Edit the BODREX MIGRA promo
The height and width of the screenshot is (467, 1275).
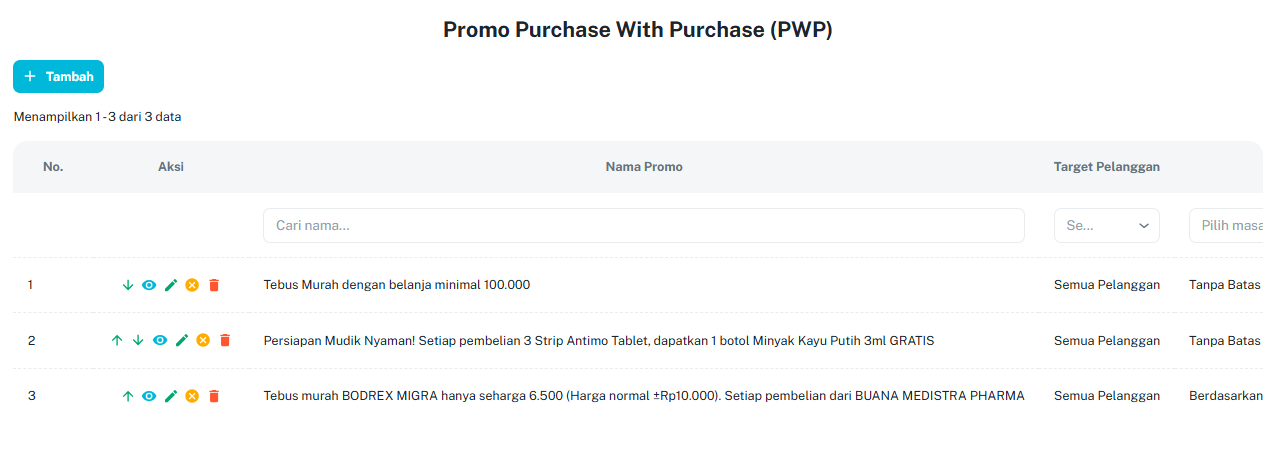point(171,396)
